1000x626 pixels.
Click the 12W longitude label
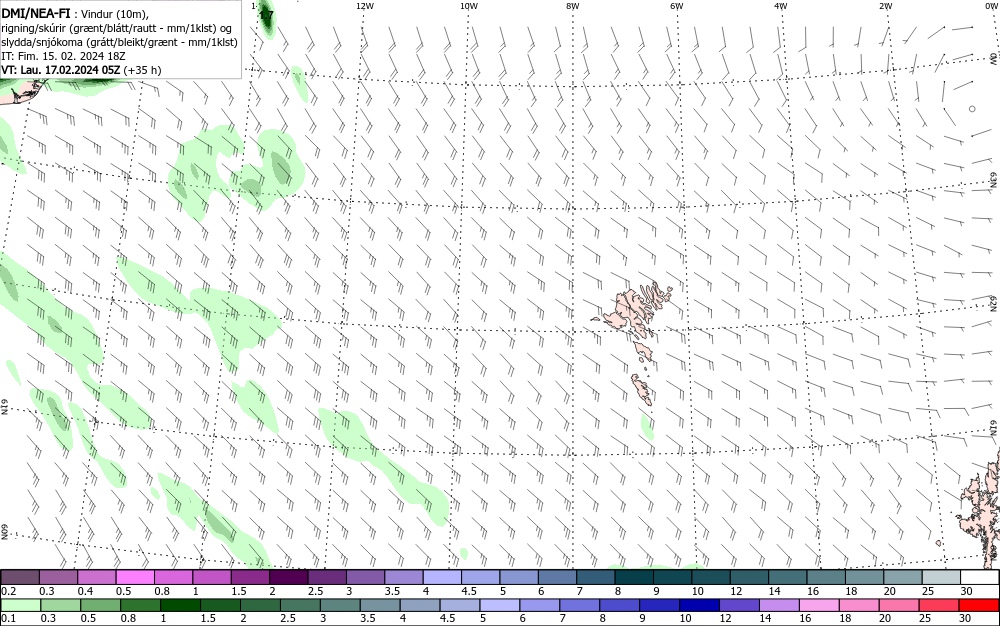pos(364,6)
